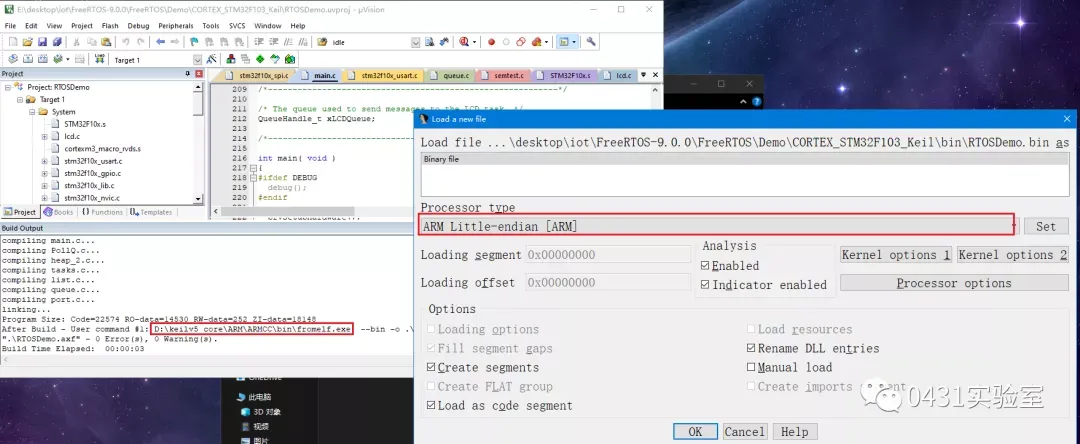Open the Flash menu
1080x444 pixels.
click(x=110, y=25)
